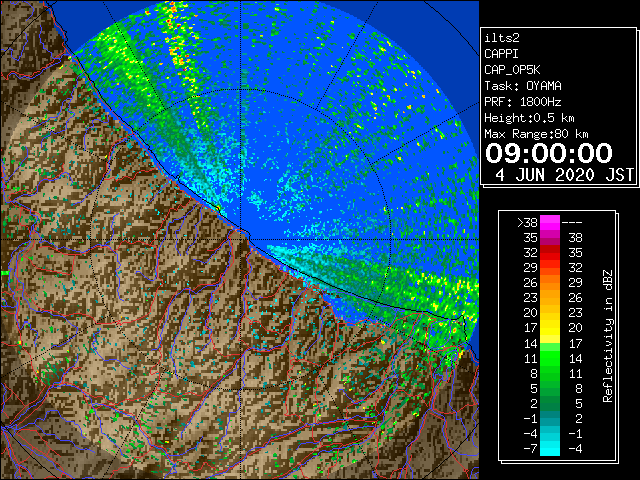The height and width of the screenshot is (480, 640).
Task: Click the 'Max Range:80 km' text
Action: coord(536,134)
